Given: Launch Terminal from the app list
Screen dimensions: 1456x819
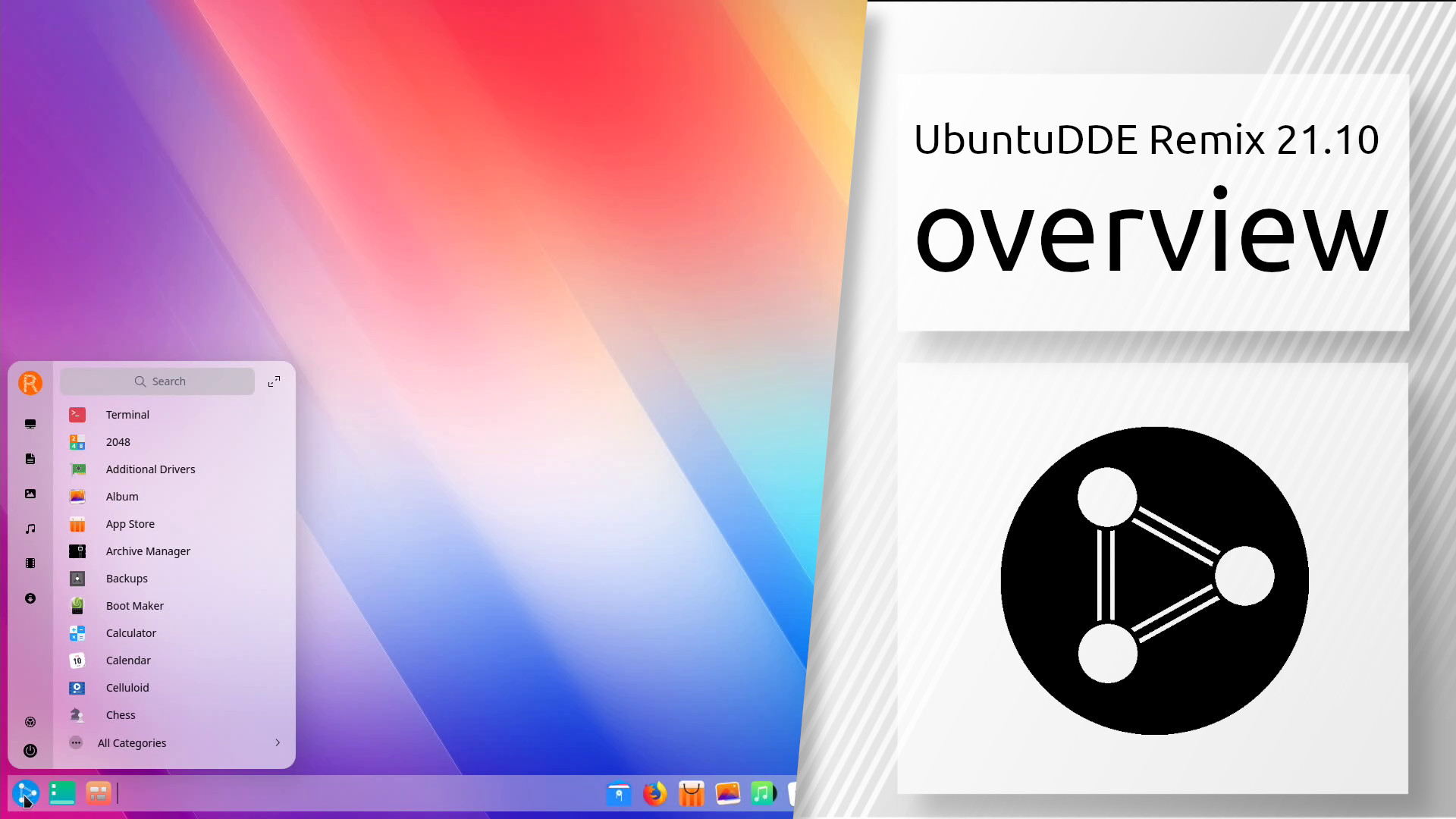Looking at the screenshot, I should pyautogui.click(x=127, y=415).
